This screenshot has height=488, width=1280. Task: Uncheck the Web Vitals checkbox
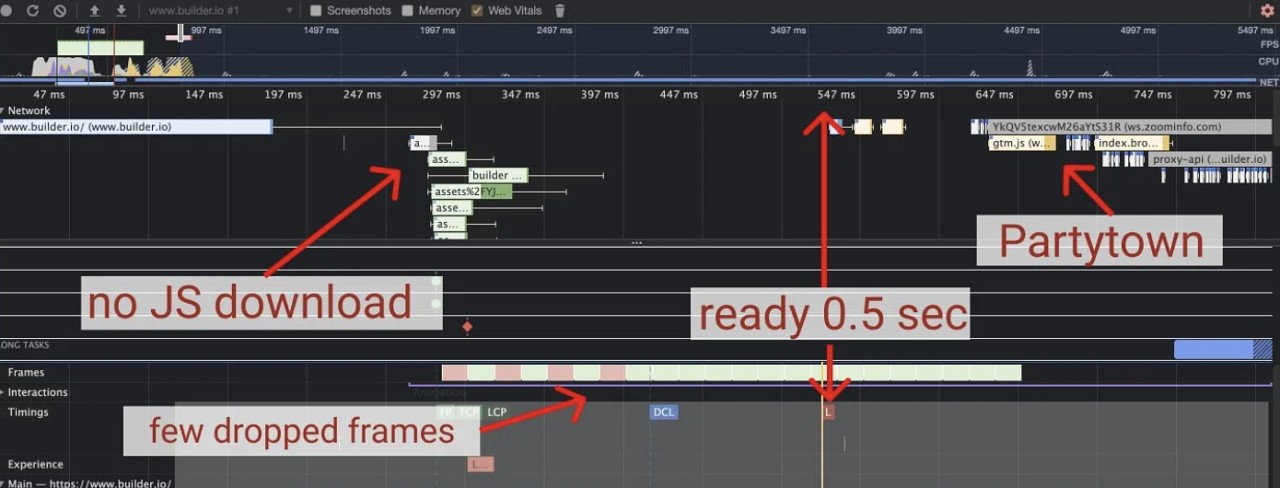(477, 11)
